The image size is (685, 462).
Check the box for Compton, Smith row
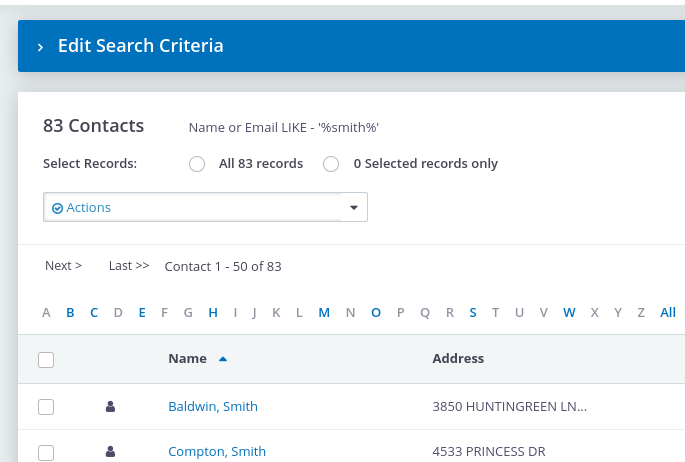(46, 452)
